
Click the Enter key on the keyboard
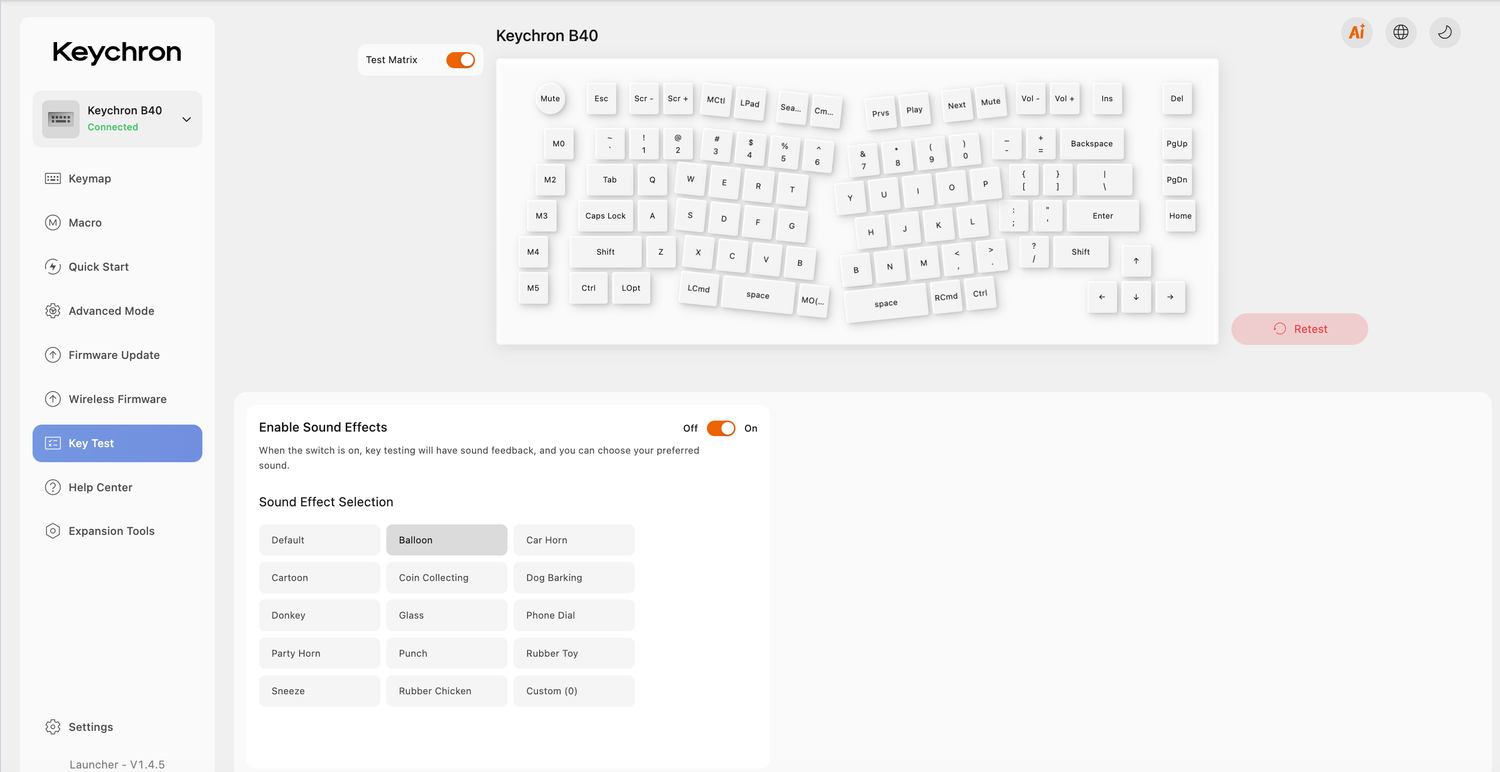[1103, 216]
